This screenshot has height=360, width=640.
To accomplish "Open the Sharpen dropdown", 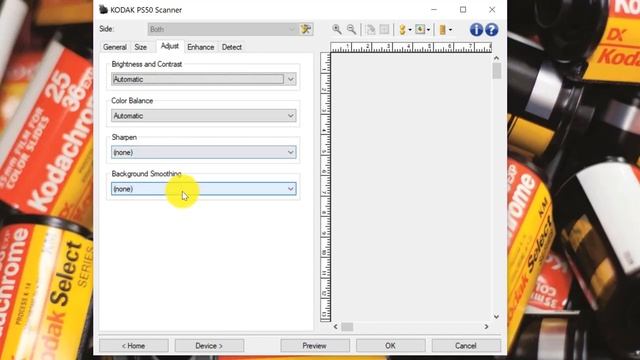I will [204, 152].
